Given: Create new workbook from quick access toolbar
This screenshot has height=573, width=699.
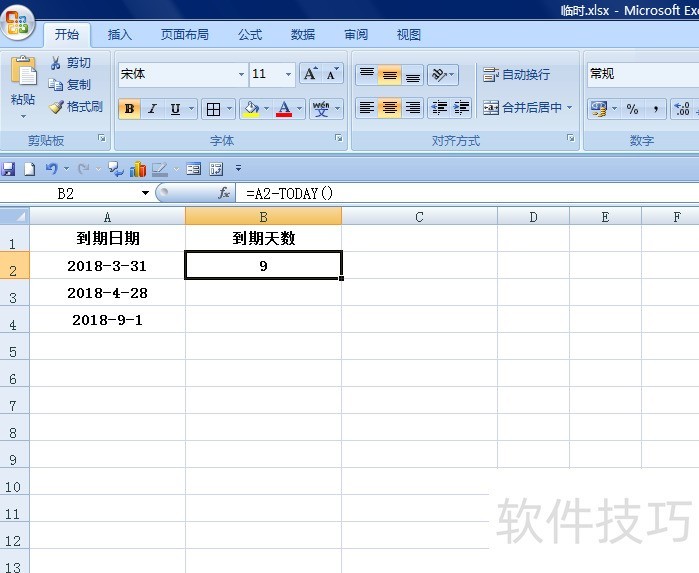Looking at the screenshot, I should [29, 169].
